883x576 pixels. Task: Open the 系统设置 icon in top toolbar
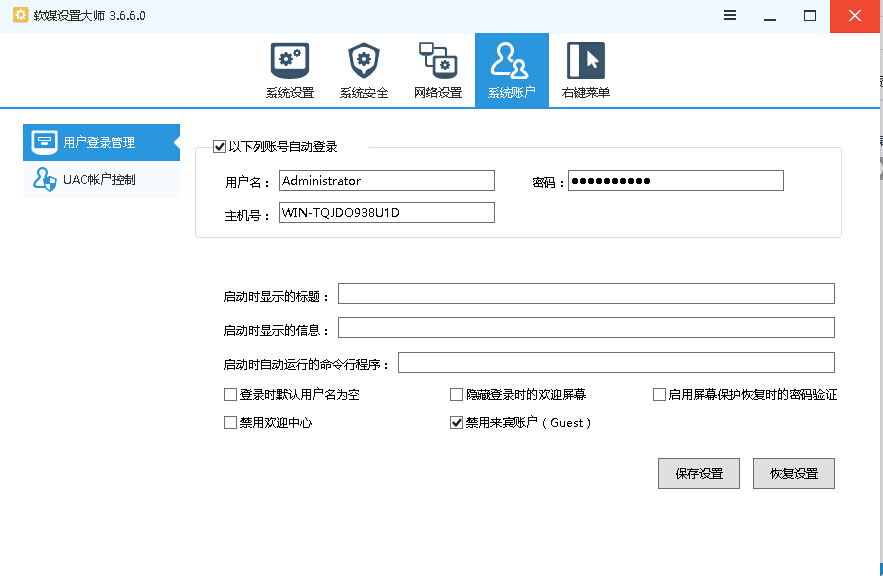click(x=290, y=61)
